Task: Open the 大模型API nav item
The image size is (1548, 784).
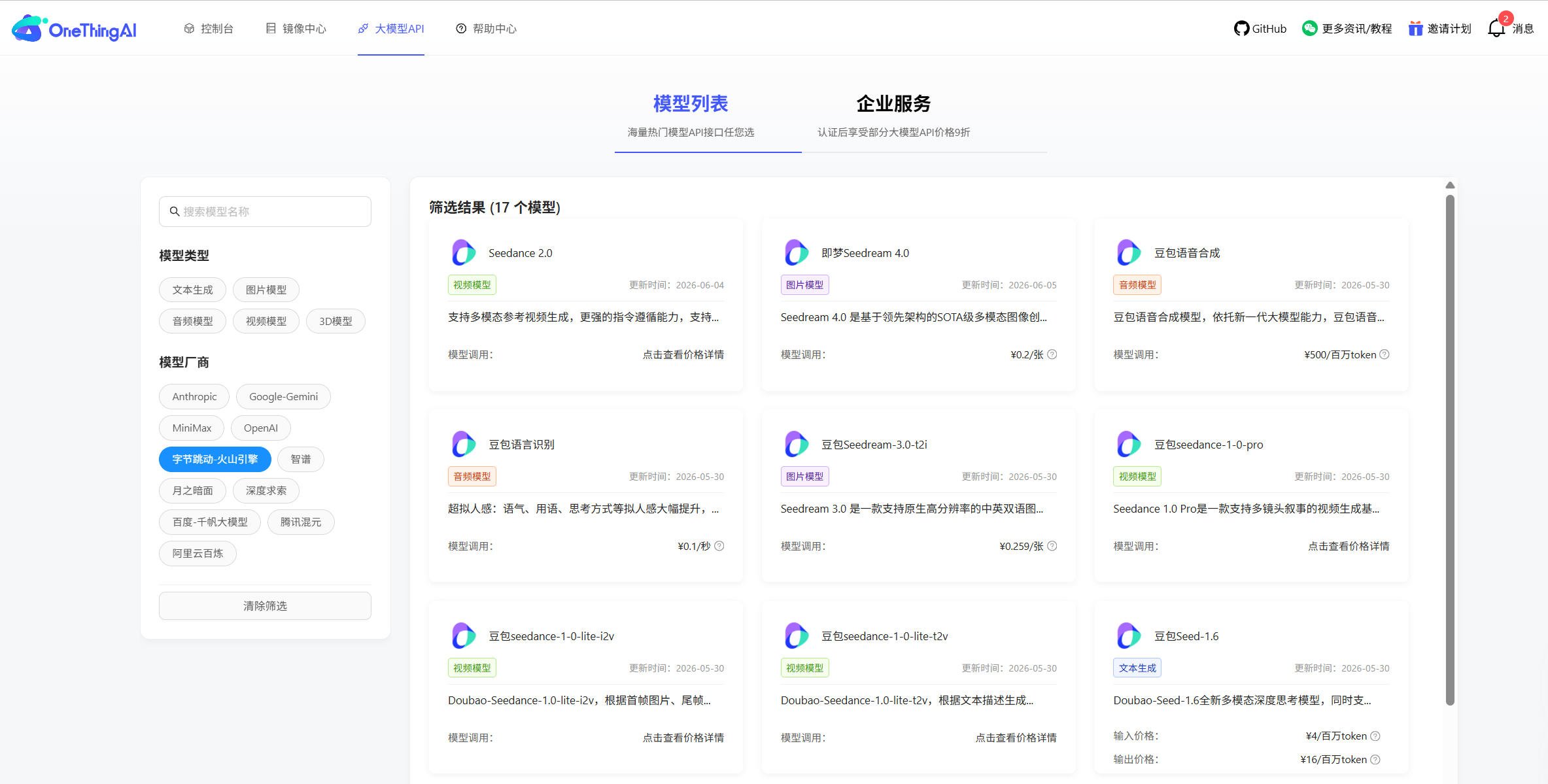Action: pyautogui.click(x=391, y=29)
